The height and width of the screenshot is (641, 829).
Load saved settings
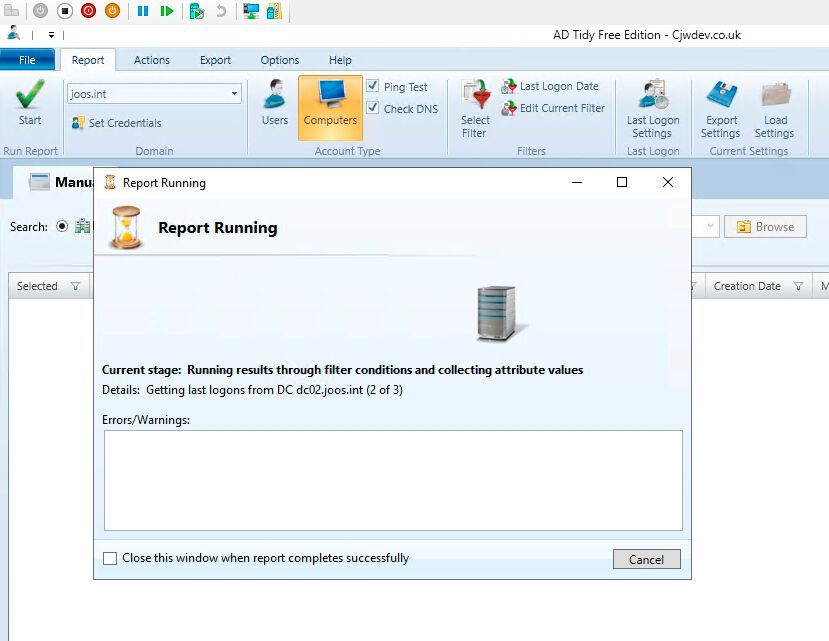click(774, 105)
